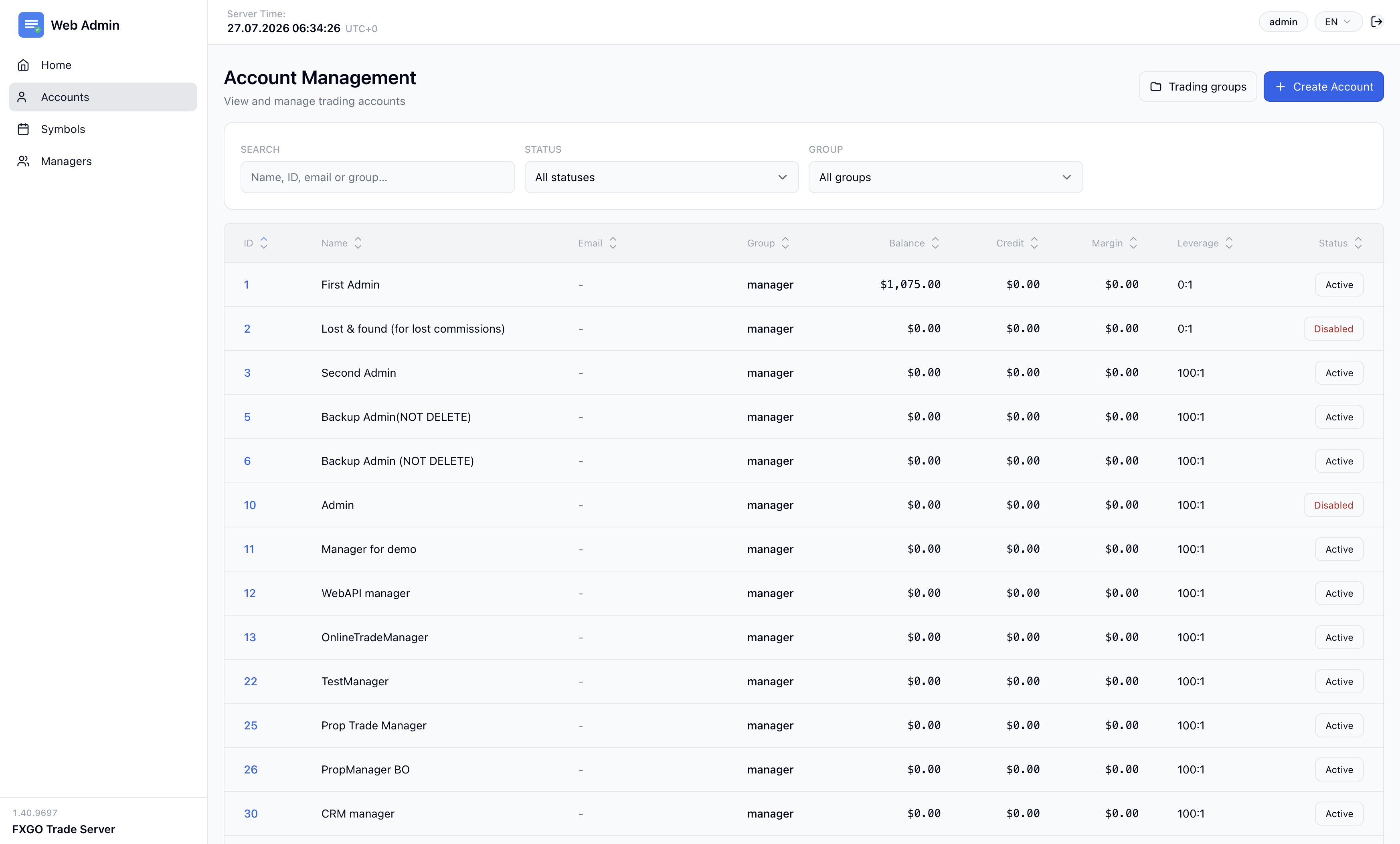Screen dimensions: 1400x844
Task: Click the Managers people icon in sidebar
Action: 23,161
